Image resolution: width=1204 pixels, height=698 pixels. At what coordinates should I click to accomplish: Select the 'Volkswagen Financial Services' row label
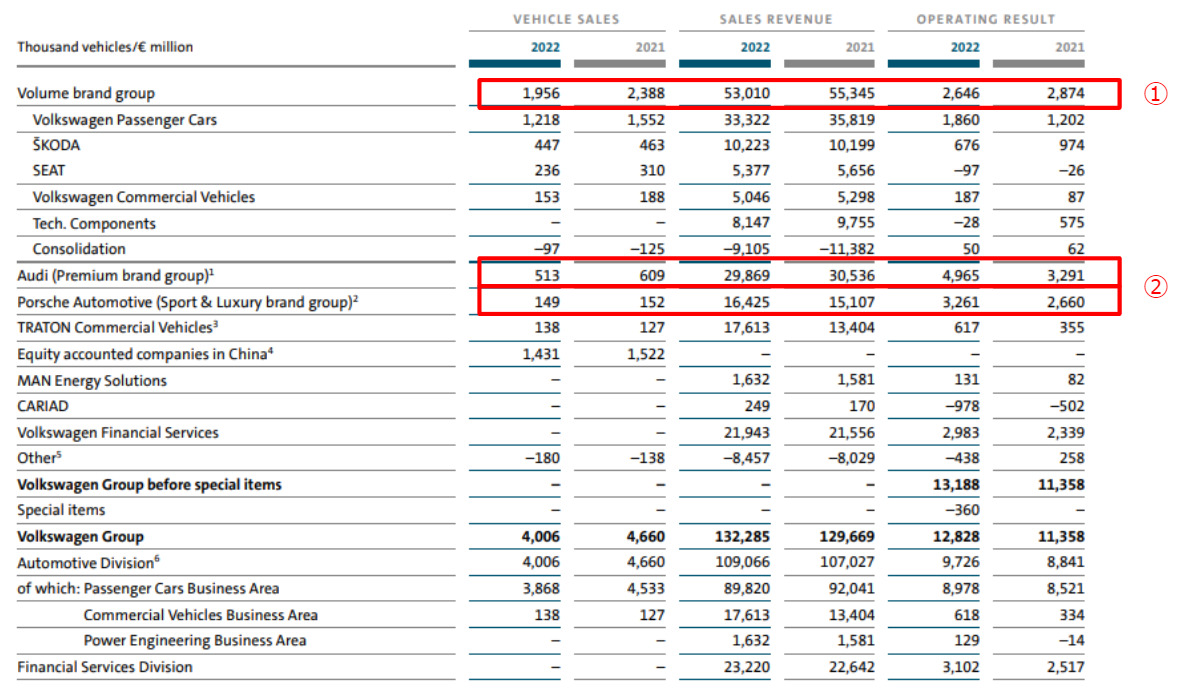pos(117,433)
